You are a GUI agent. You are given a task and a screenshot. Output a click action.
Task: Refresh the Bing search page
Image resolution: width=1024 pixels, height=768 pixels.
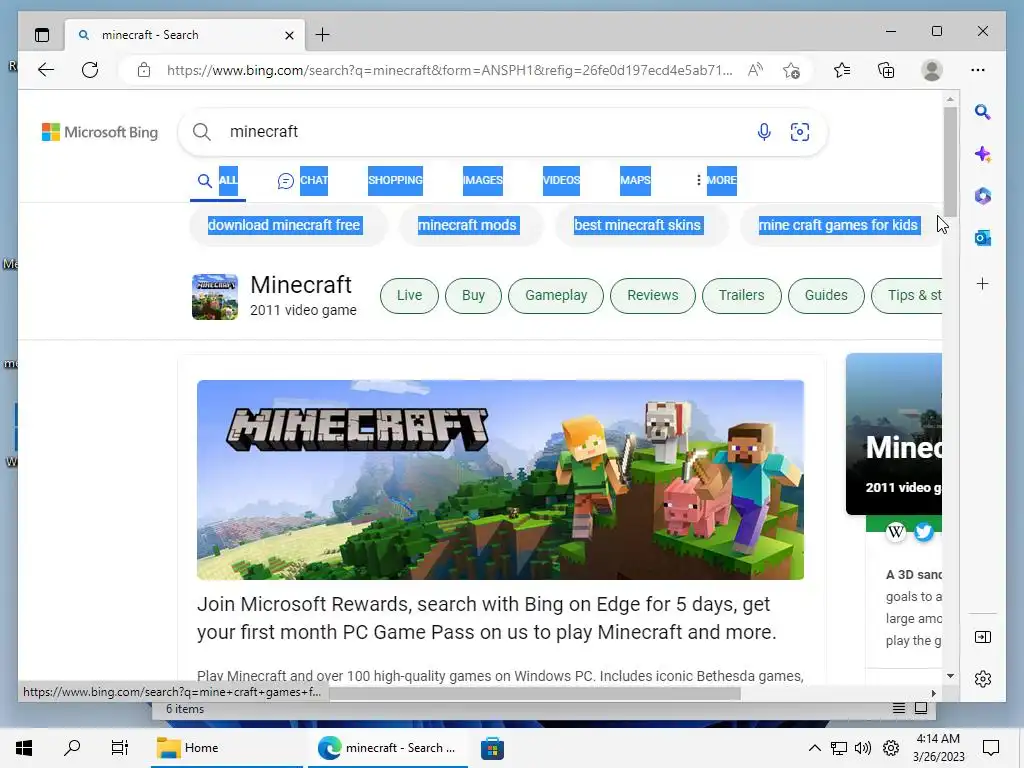click(90, 70)
